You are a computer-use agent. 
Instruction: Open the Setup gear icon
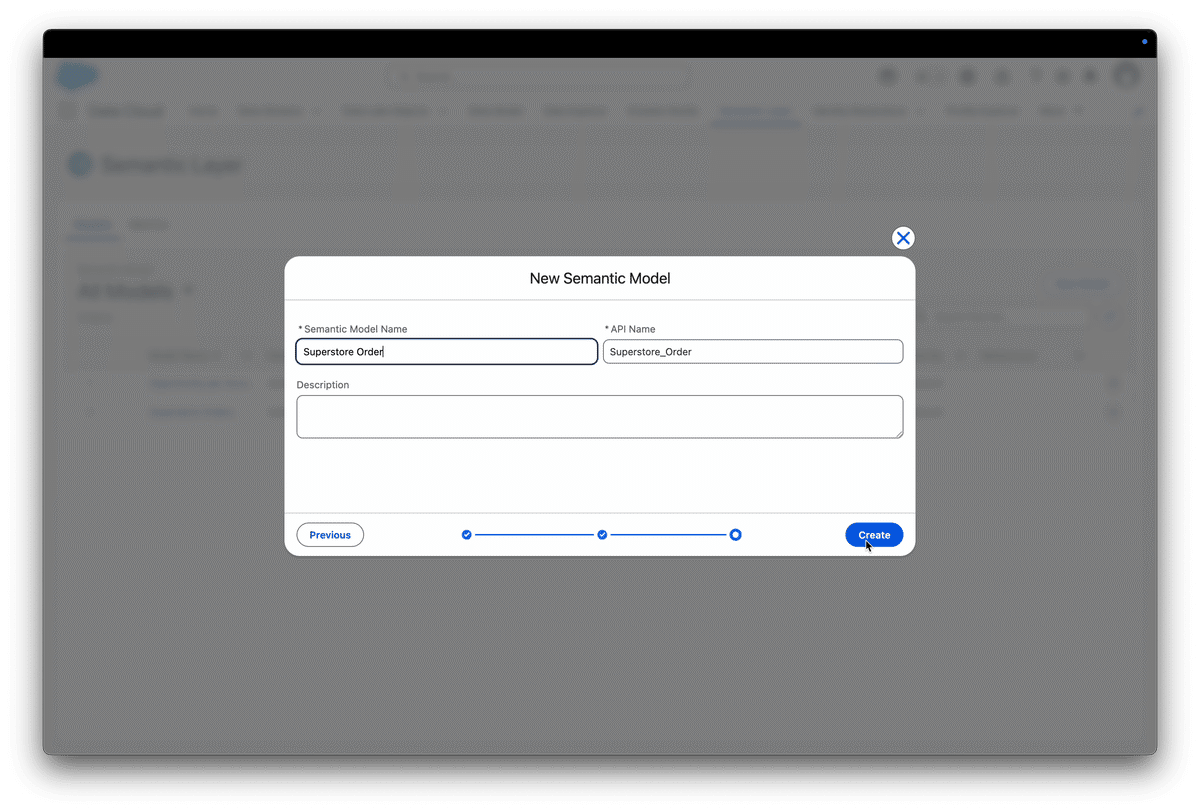[x=1062, y=75]
